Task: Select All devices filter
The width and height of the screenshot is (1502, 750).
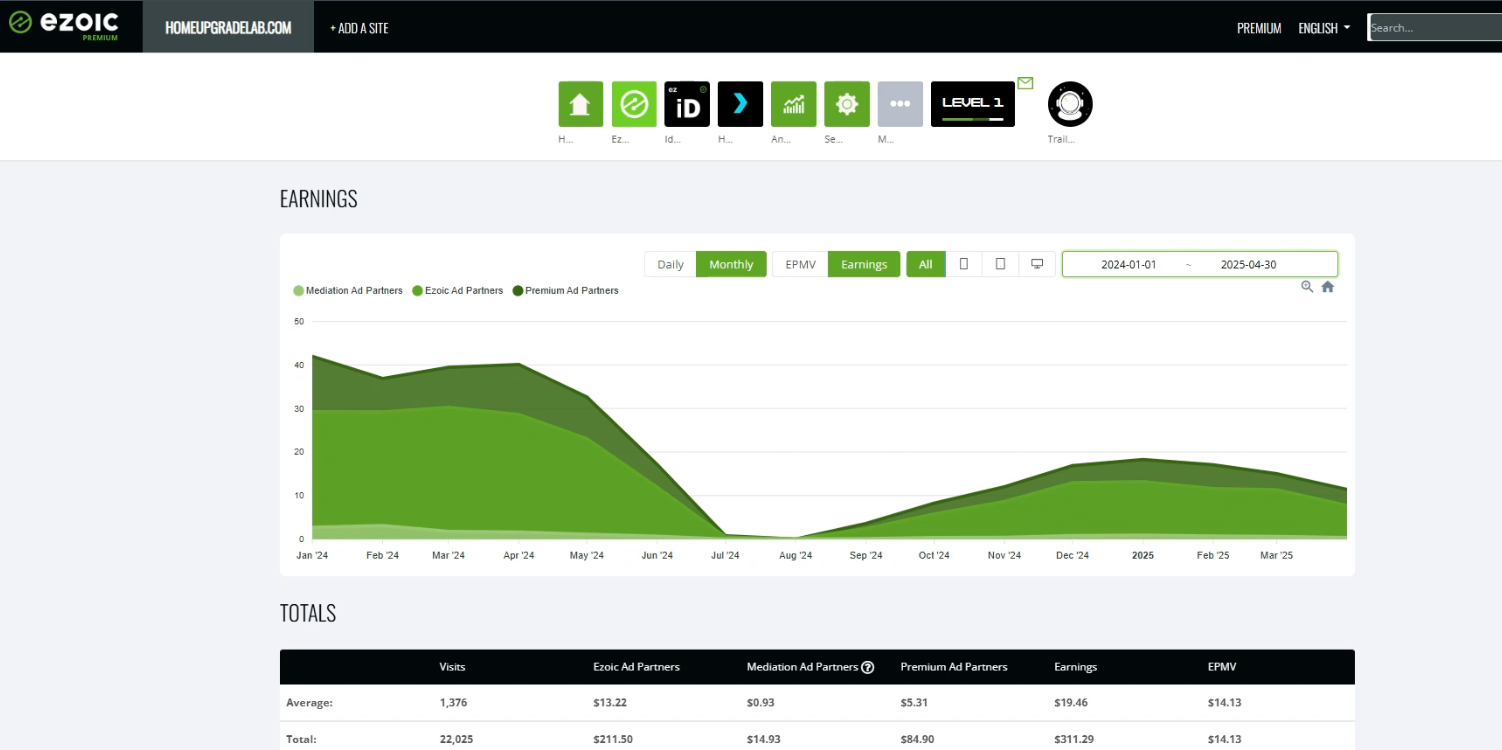Action: click(x=926, y=264)
